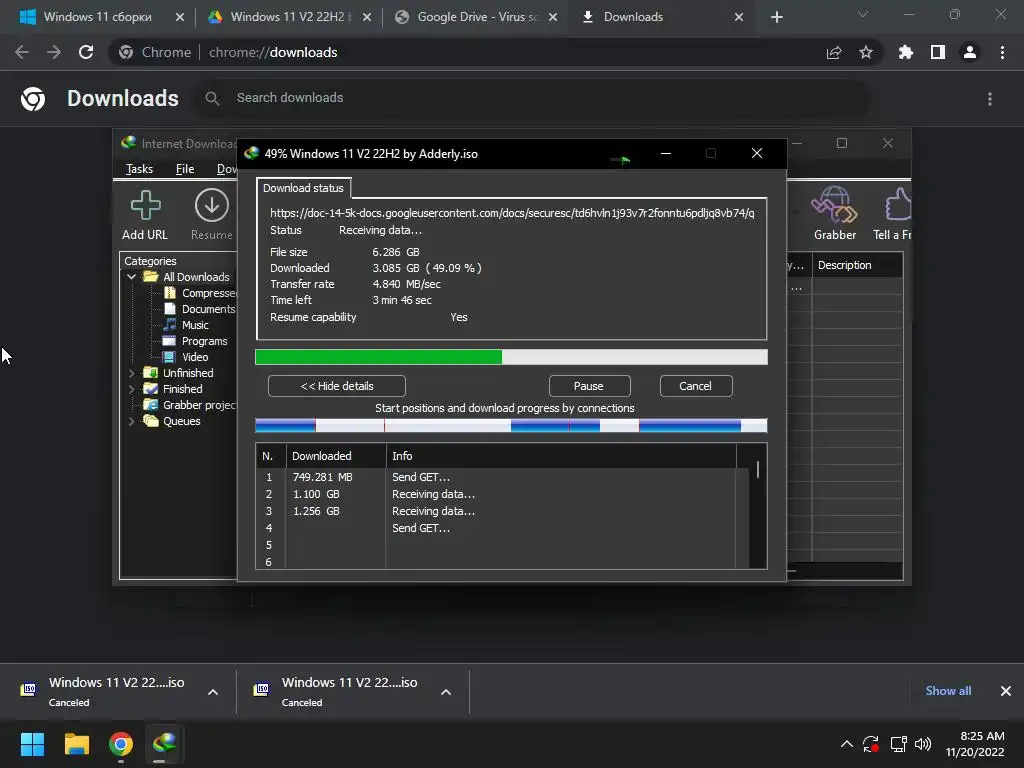Switch to the Windows 11 V2 22H2 Drive tab
The height and width of the screenshot is (768, 1024).
point(287,17)
